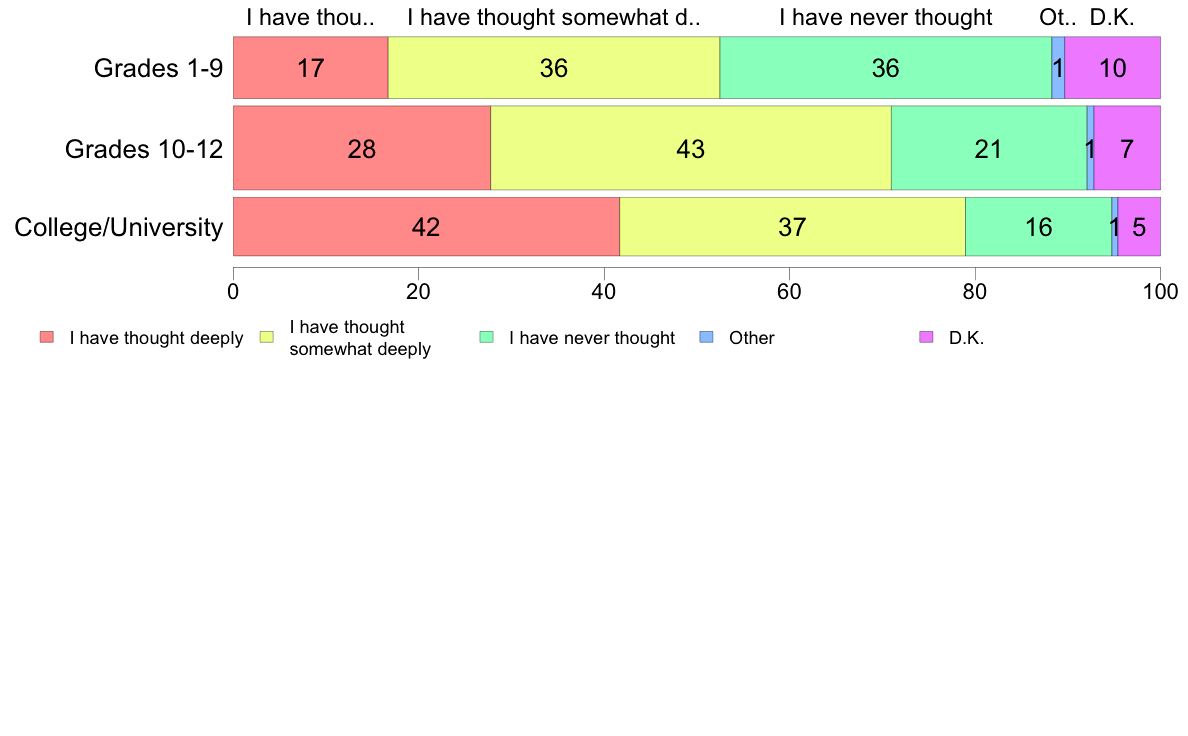Click the yellow 'somewhat deeply' legend swatch

(267, 337)
